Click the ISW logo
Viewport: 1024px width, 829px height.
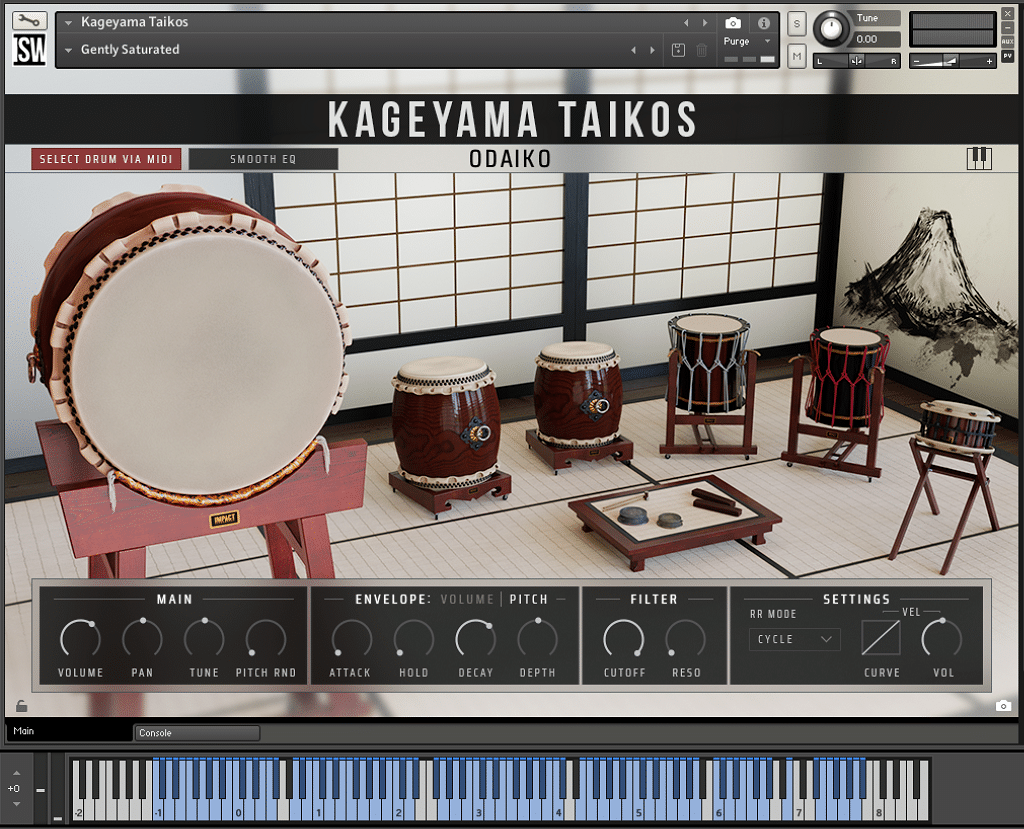[x=29, y=50]
